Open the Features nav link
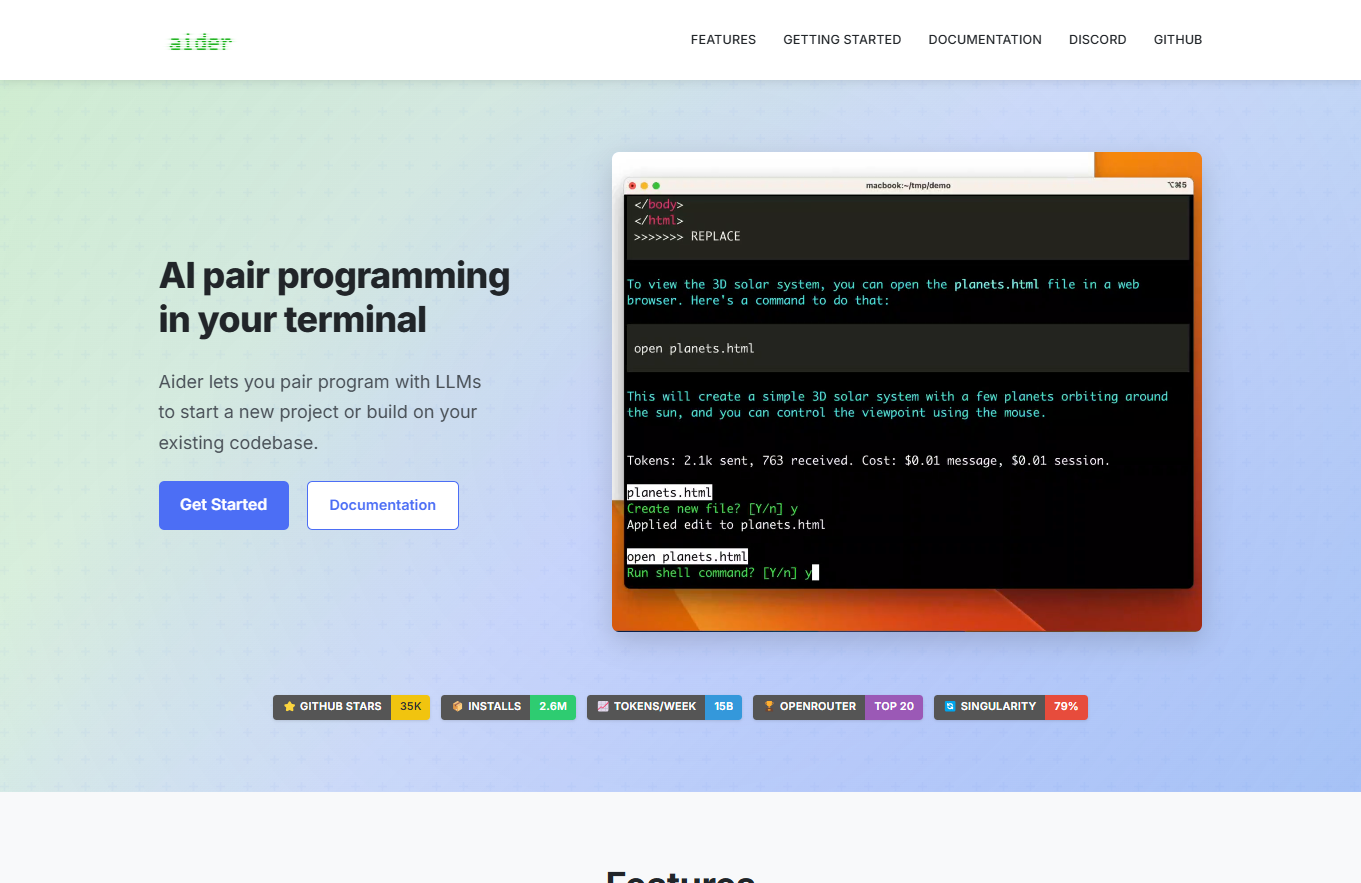This screenshot has height=883, width=1361. [x=723, y=40]
